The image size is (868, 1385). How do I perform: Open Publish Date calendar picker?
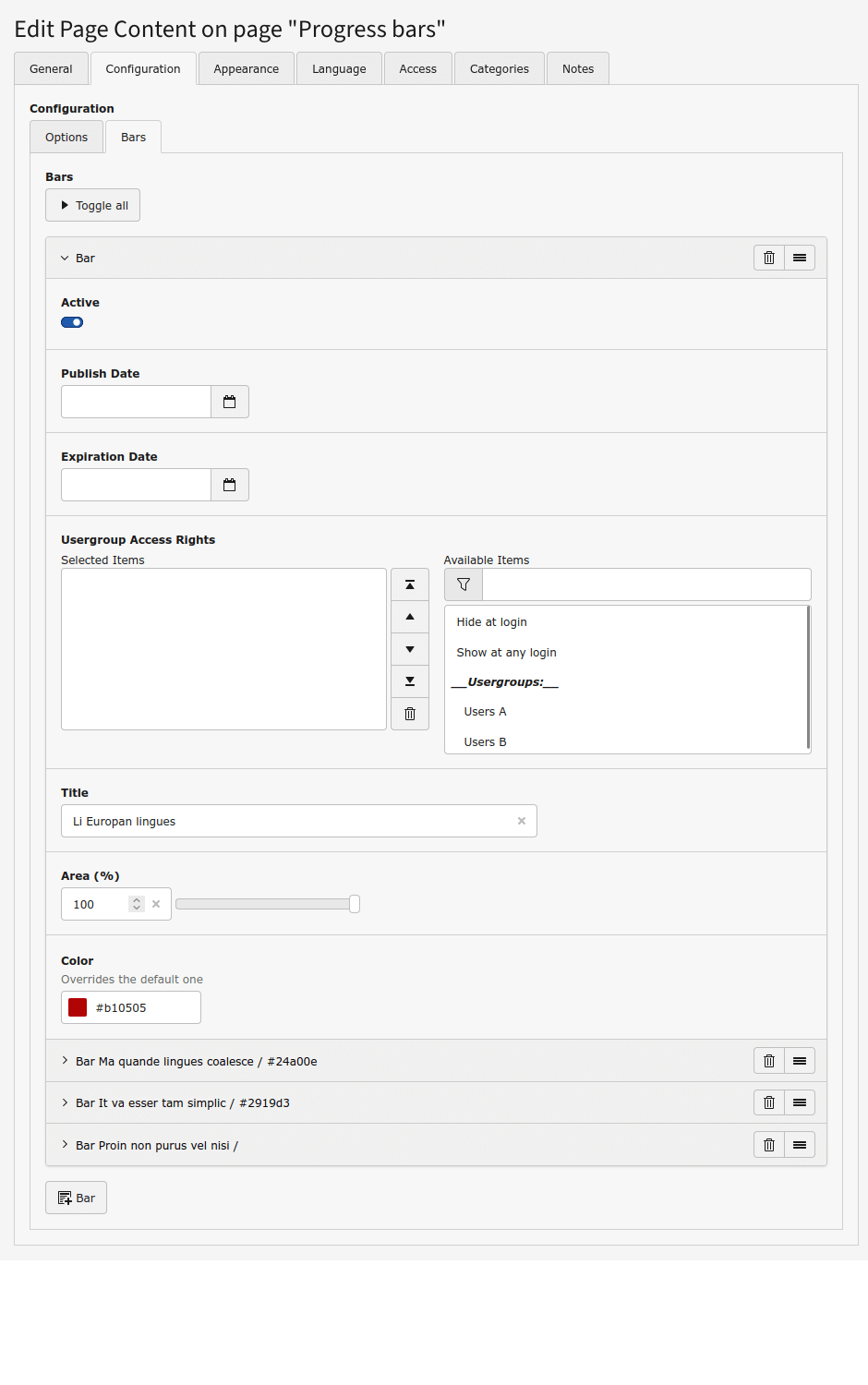coord(230,402)
